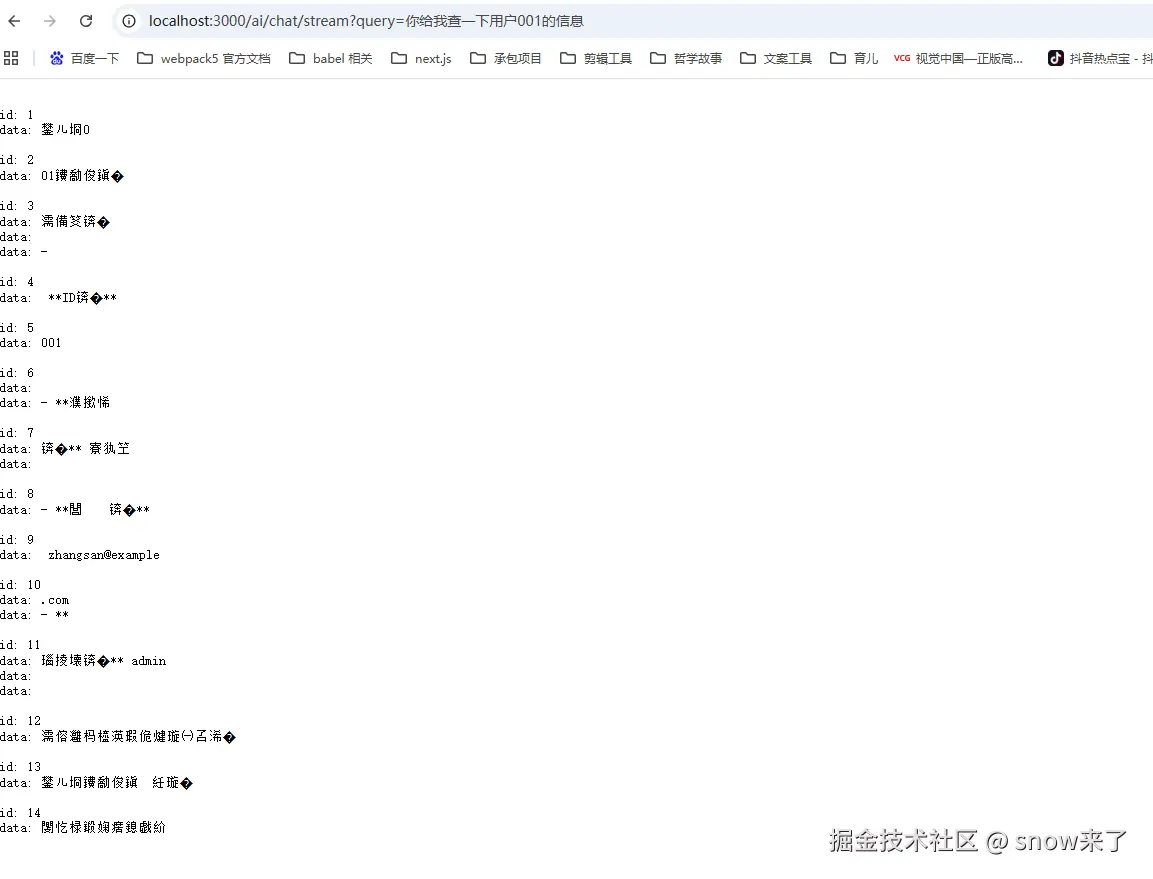Open the 视觉中国 VCG bookmark
1153x879 pixels.
[958, 58]
